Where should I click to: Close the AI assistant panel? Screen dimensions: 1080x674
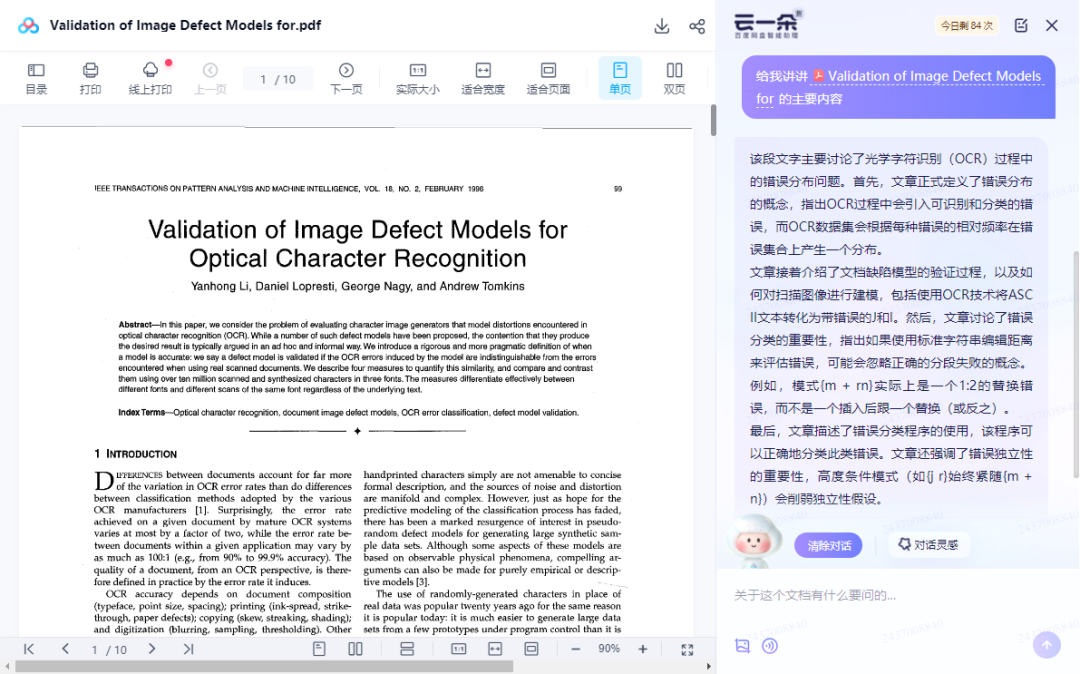(1052, 25)
